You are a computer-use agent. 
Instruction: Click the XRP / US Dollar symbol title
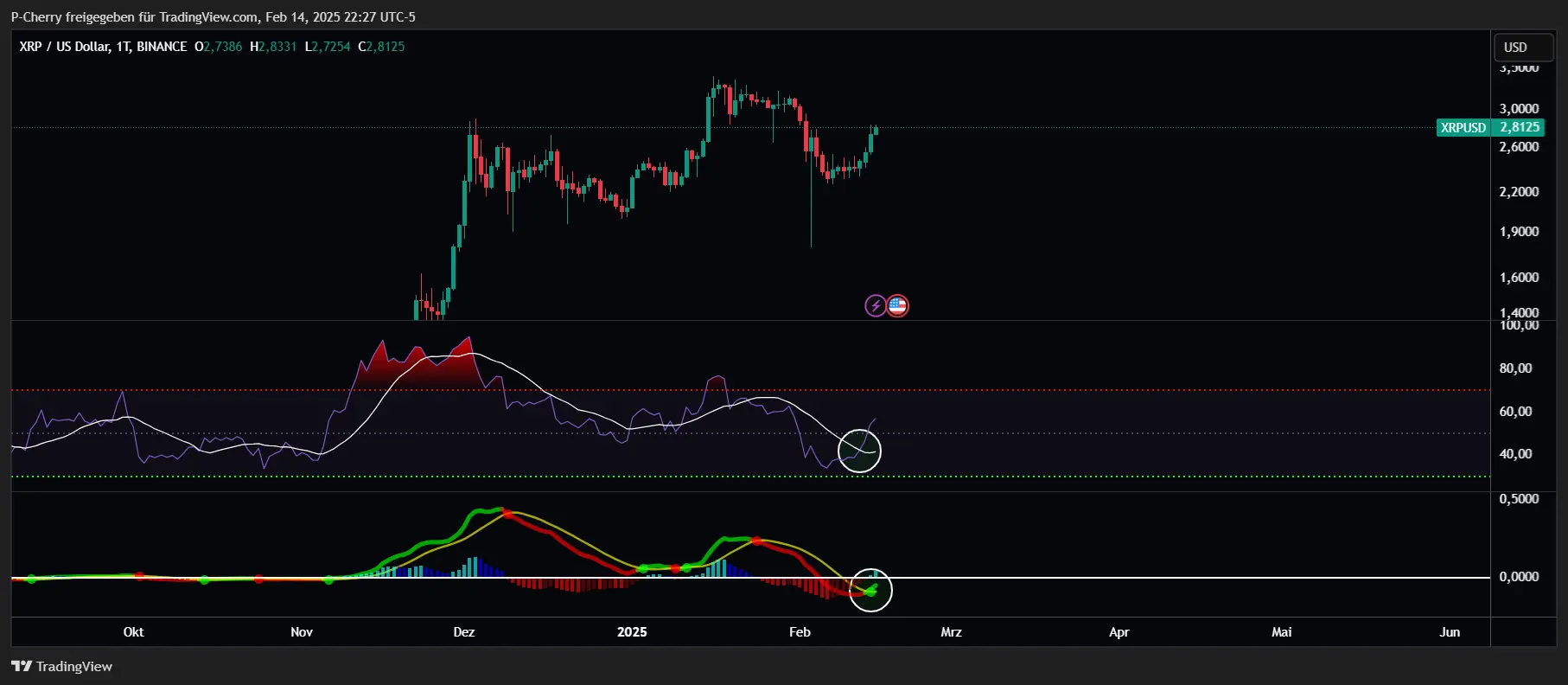click(x=103, y=47)
